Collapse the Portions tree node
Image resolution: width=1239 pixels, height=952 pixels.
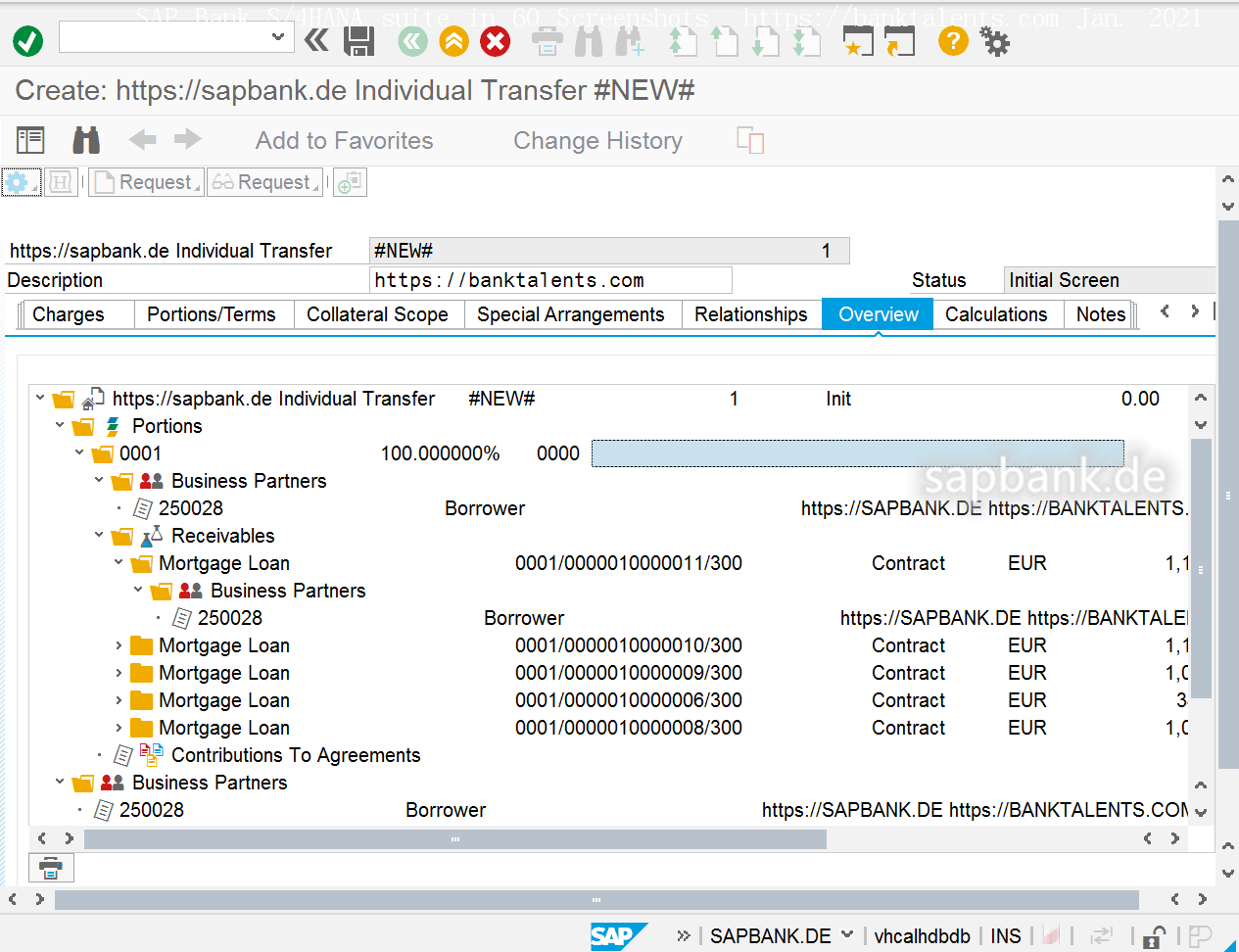pyautogui.click(x=60, y=425)
